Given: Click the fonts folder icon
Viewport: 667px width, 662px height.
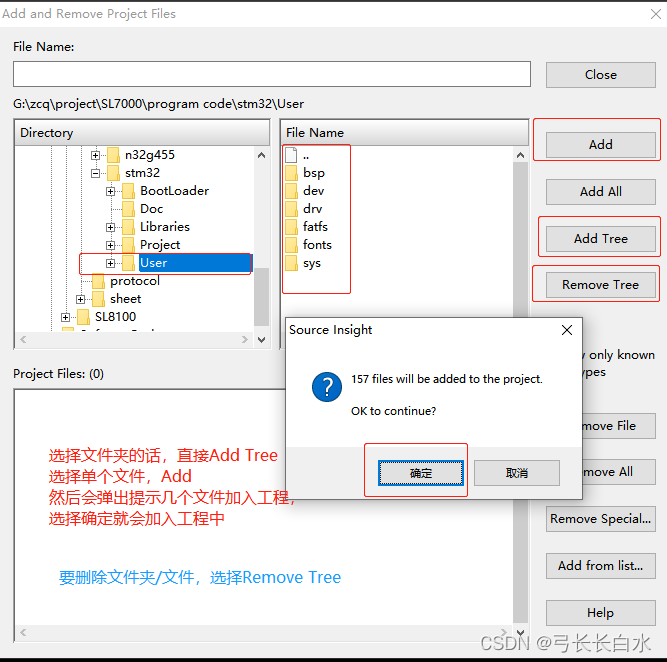Looking at the screenshot, I should tap(291, 245).
